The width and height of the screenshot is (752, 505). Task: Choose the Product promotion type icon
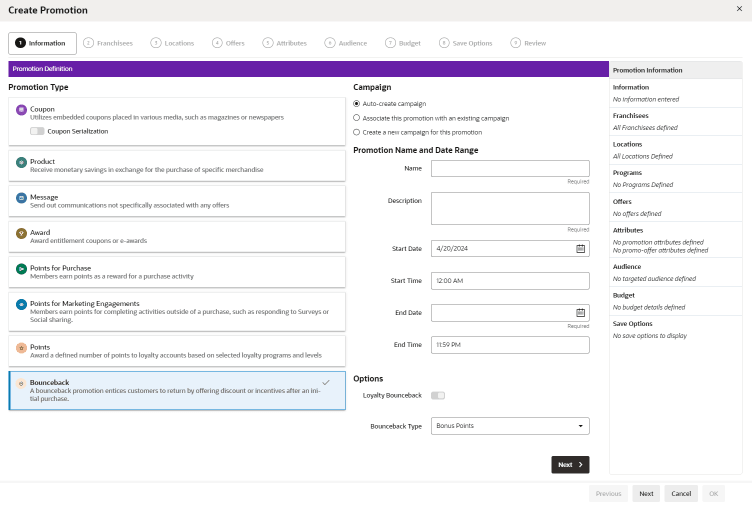pos(21,162)
